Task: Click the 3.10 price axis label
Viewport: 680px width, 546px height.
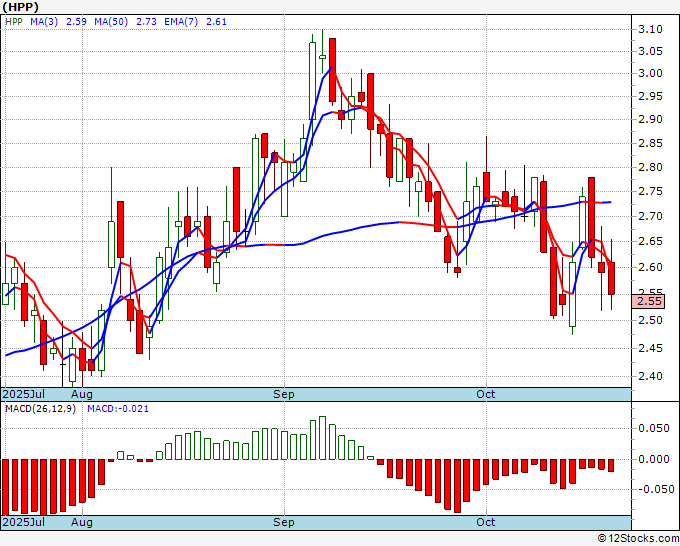Action: (651, 29)
